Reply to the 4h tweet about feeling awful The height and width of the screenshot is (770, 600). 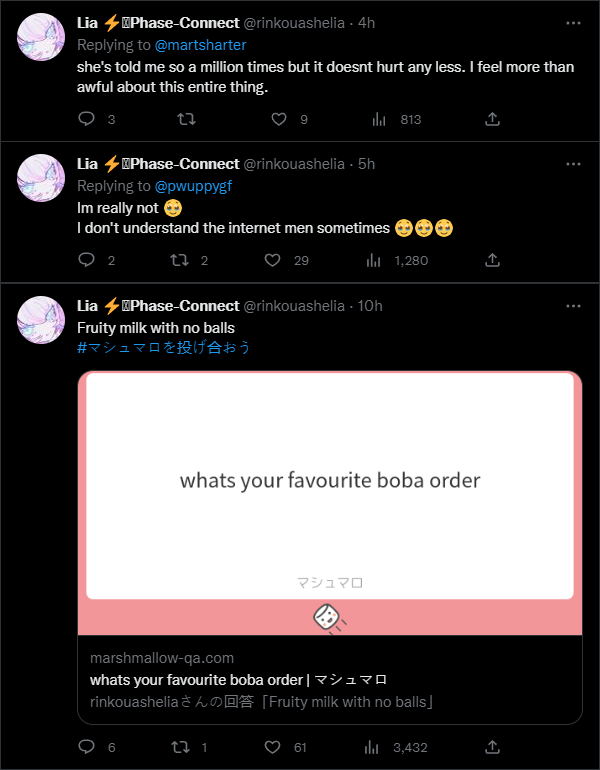click(87, 119)
